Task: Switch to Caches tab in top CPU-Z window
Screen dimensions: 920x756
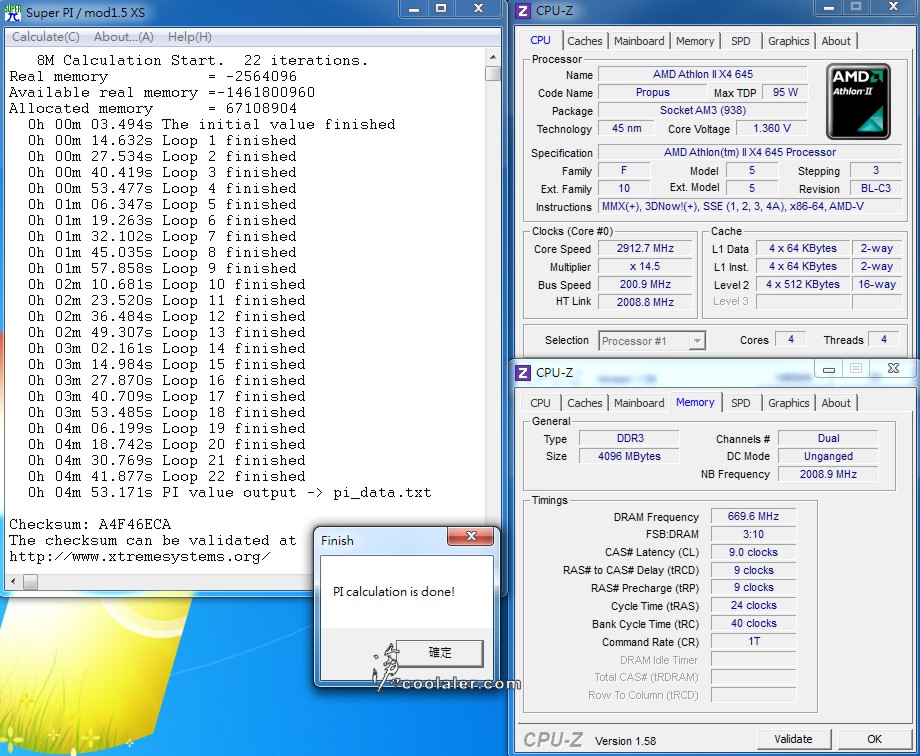Action: coord(584,41)
